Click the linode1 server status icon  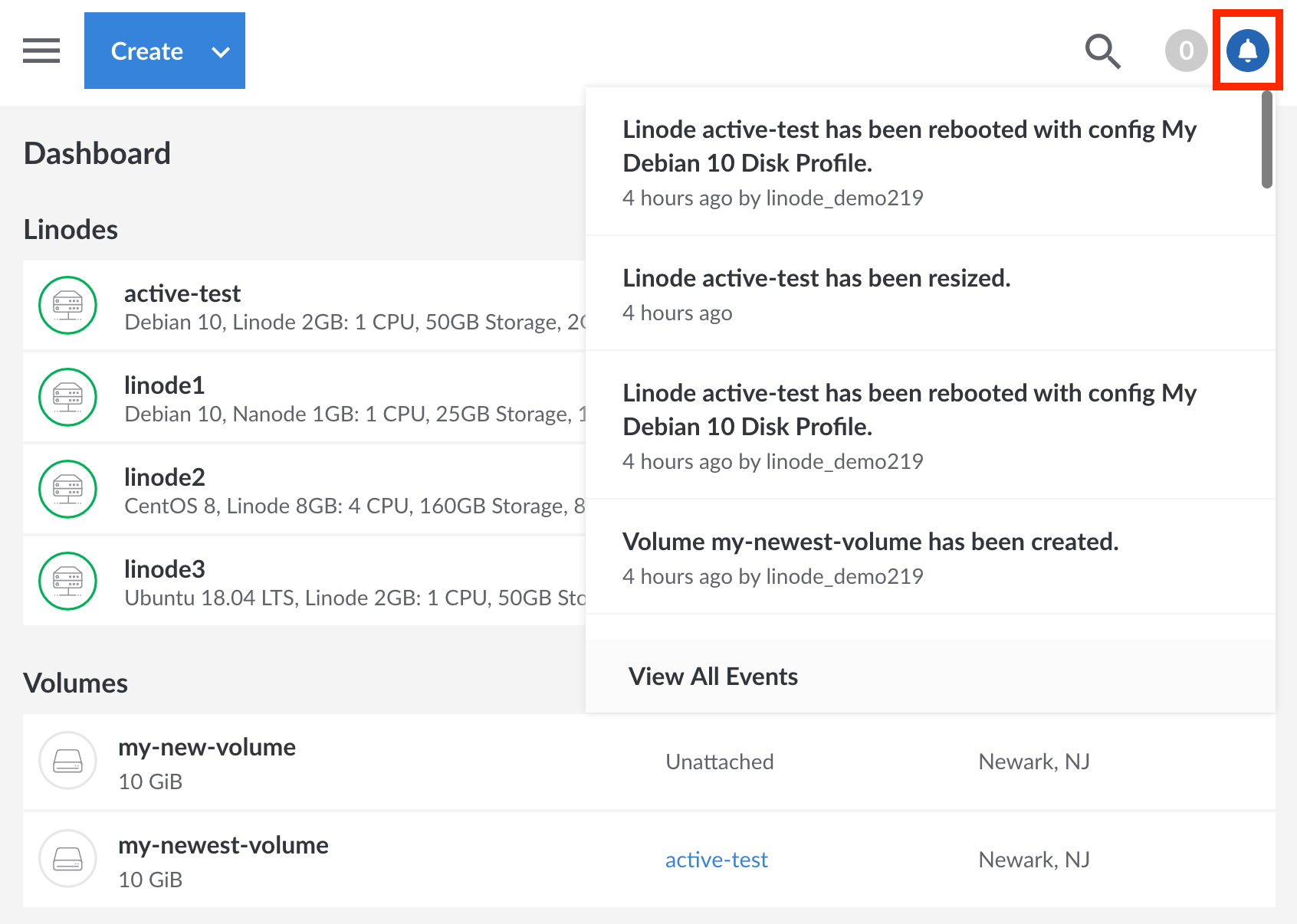68,397
